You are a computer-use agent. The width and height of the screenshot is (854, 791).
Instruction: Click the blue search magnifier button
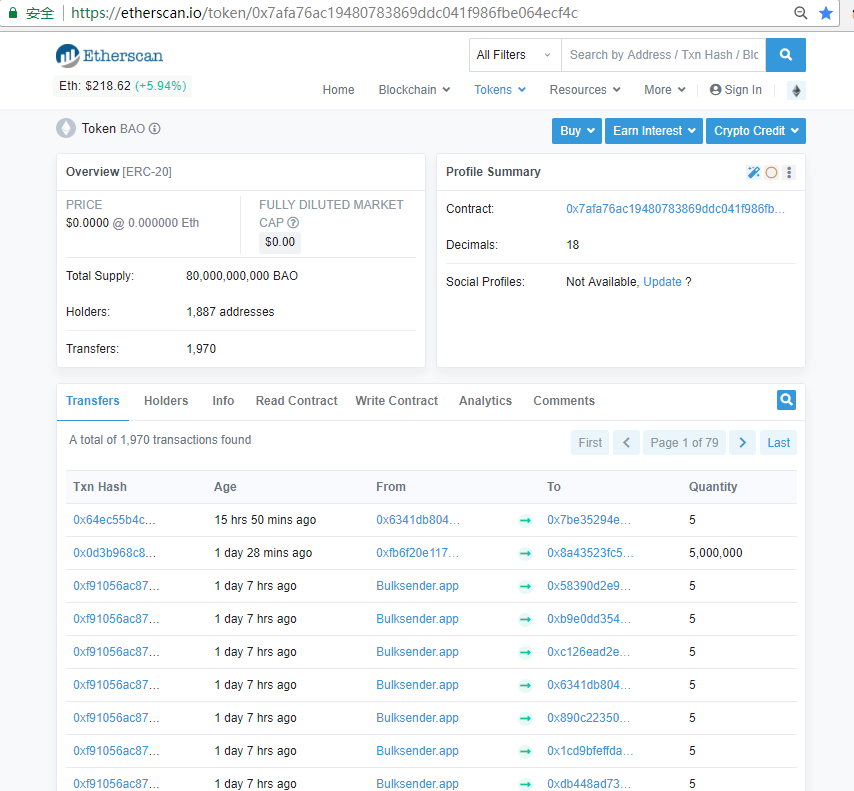click(785, 54)
